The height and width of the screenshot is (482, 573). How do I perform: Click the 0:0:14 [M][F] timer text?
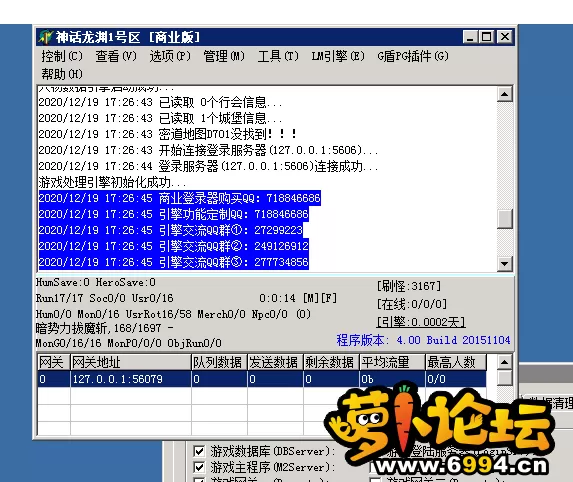(298, 298)
